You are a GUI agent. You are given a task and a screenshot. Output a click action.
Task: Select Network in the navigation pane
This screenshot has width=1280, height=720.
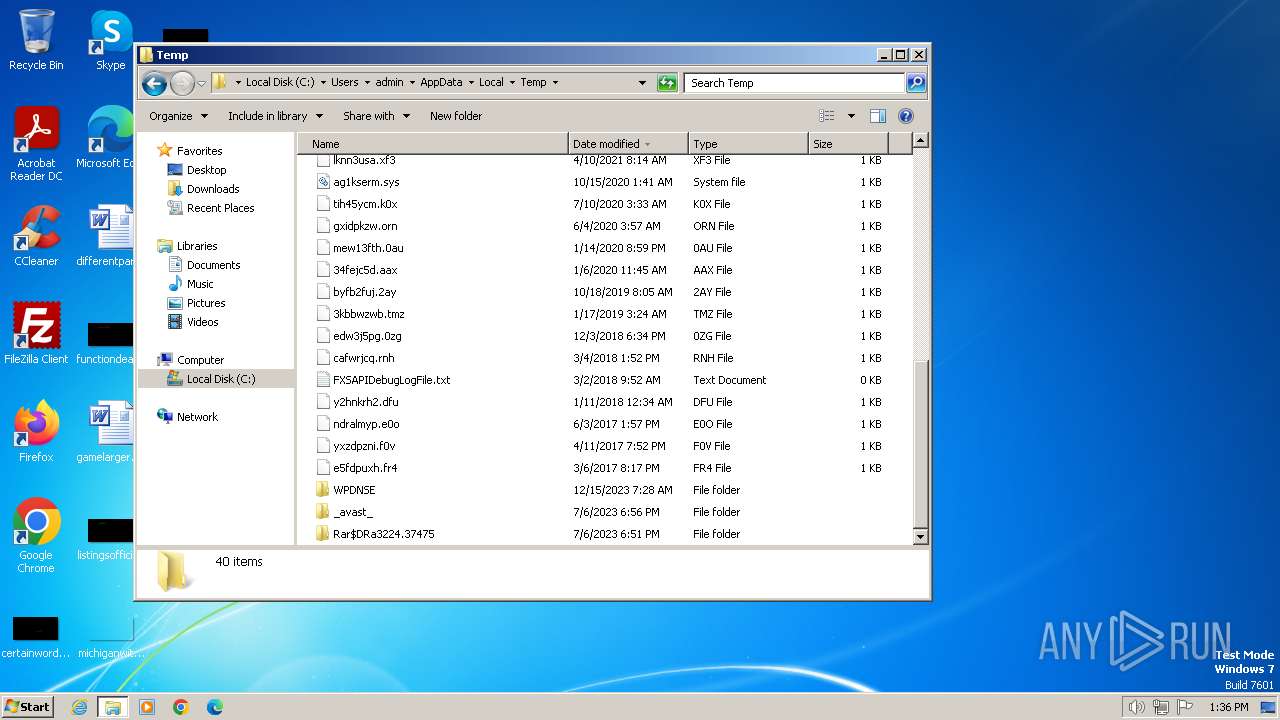[x=197, y=417]
